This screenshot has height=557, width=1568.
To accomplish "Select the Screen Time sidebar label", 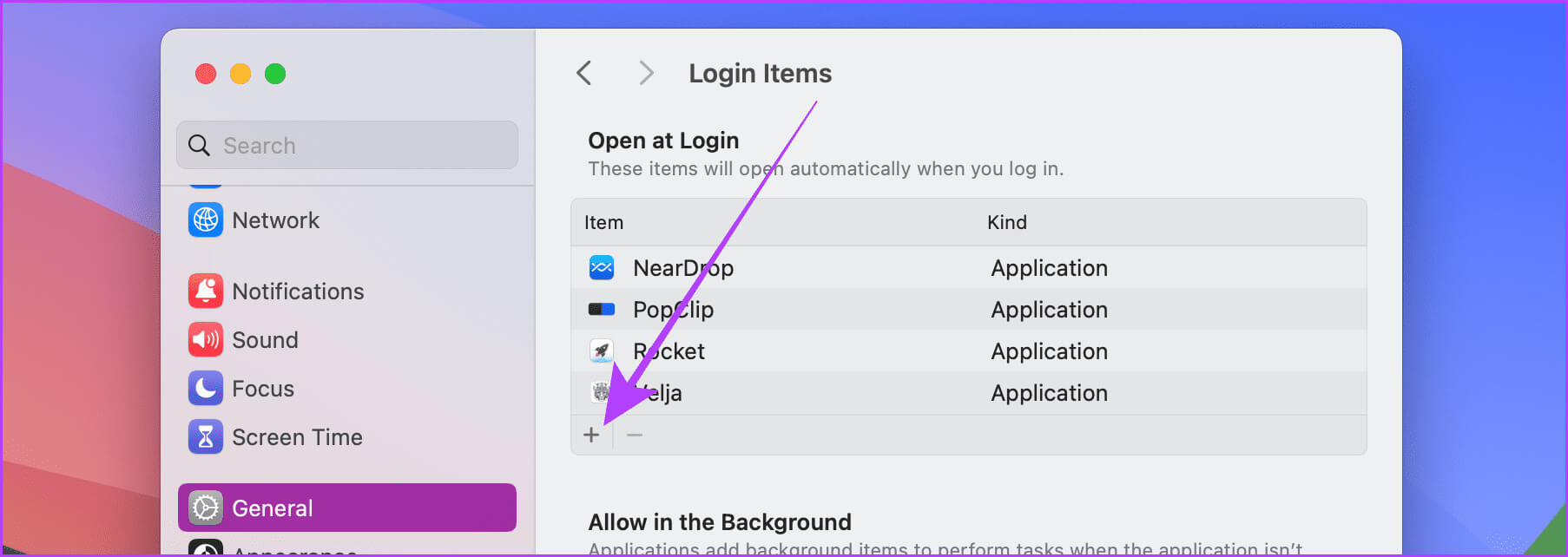I will coord(298,437).
